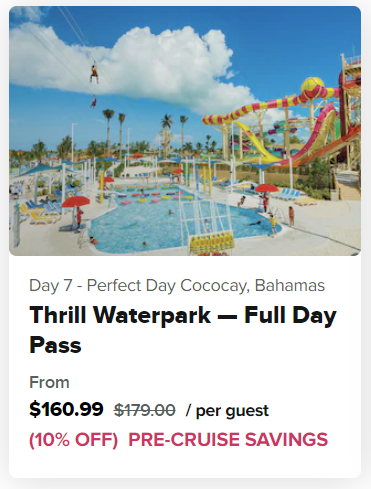Click the PRE-CRUISE SAVINGS promo text
This screenshot has width=371, height=489.
point(228,439)
